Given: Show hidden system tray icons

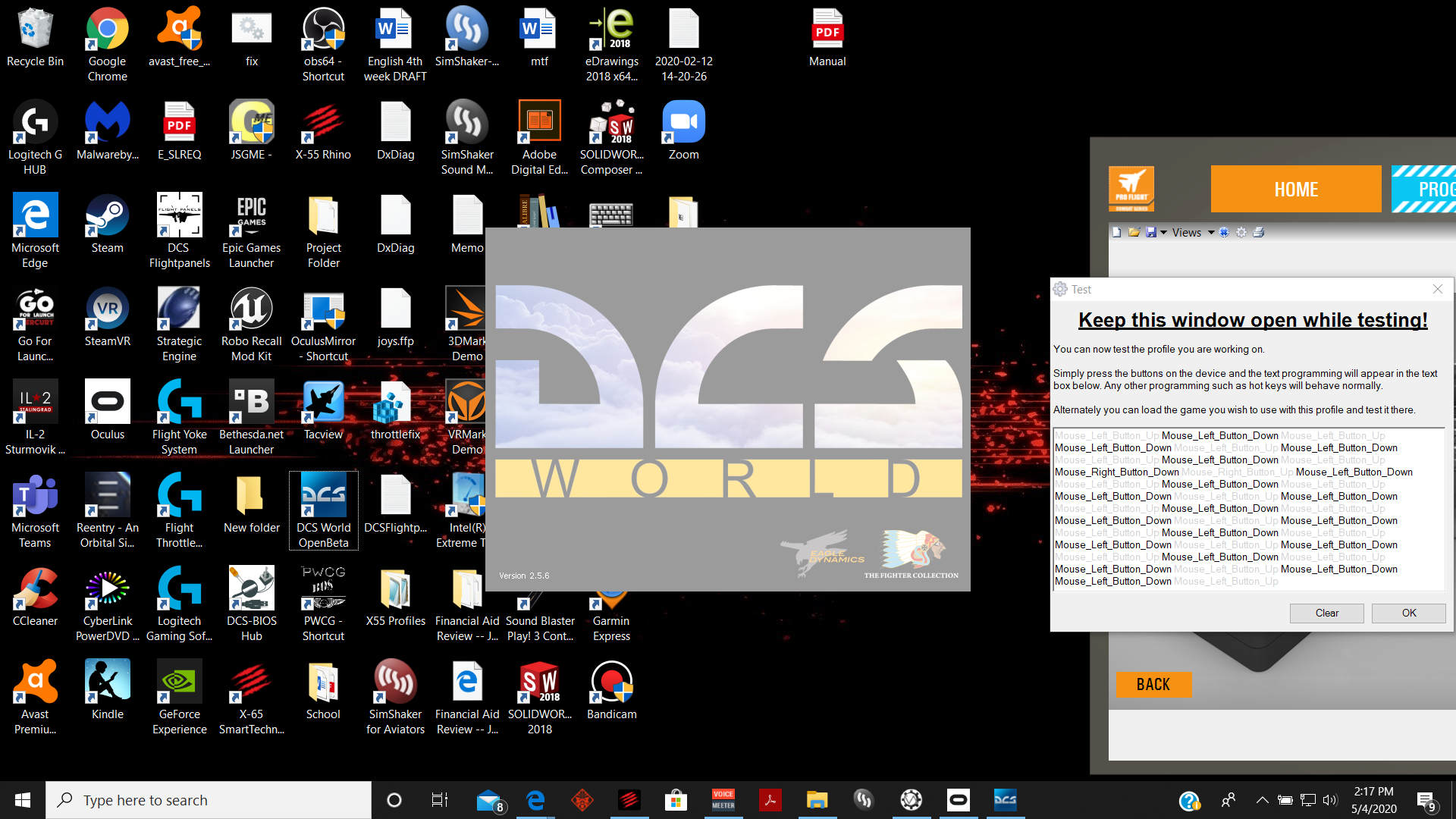Looking at the screenshot, I should click(1262, 800).
